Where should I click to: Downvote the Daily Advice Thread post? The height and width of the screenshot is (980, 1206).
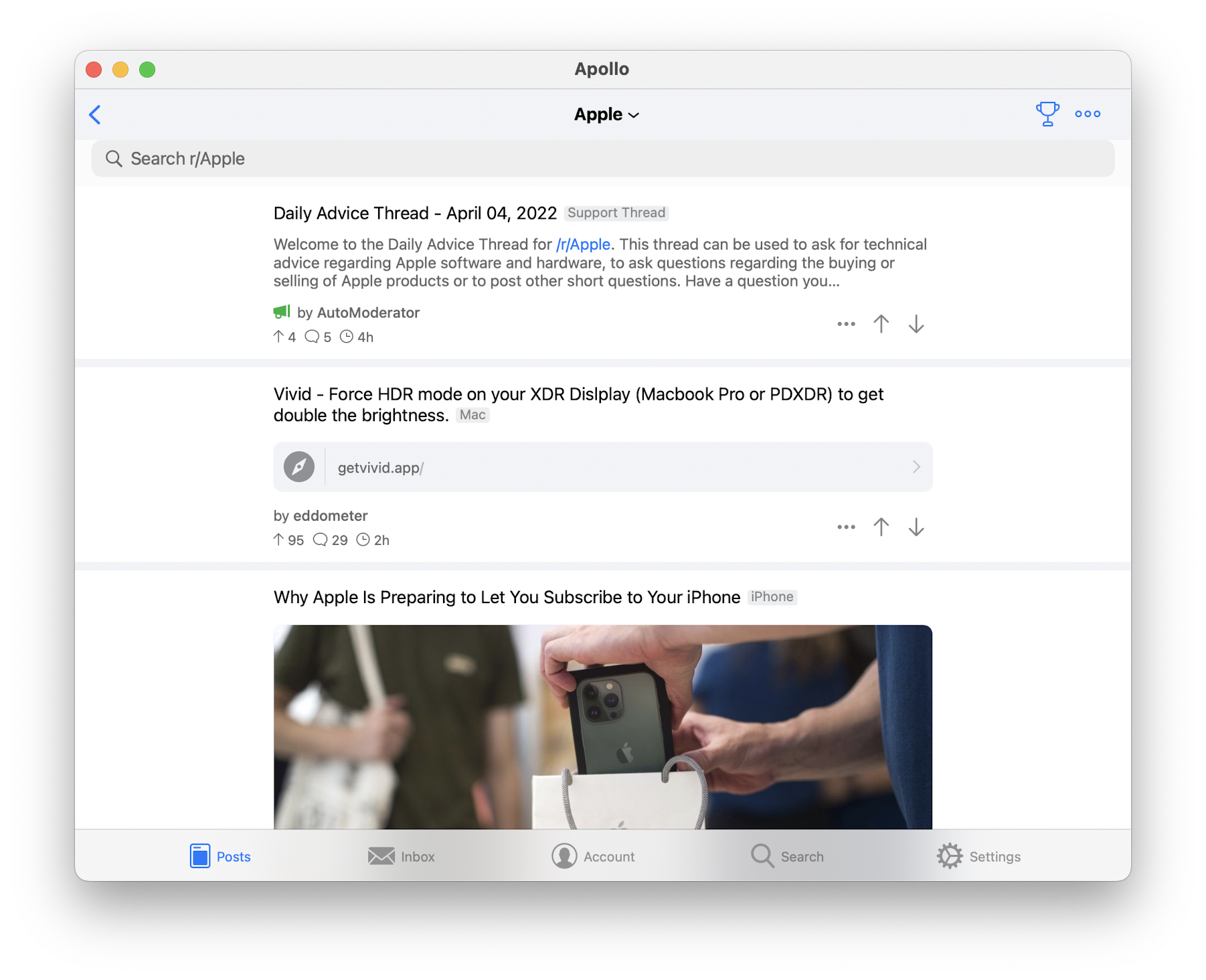tap(916, 324)
